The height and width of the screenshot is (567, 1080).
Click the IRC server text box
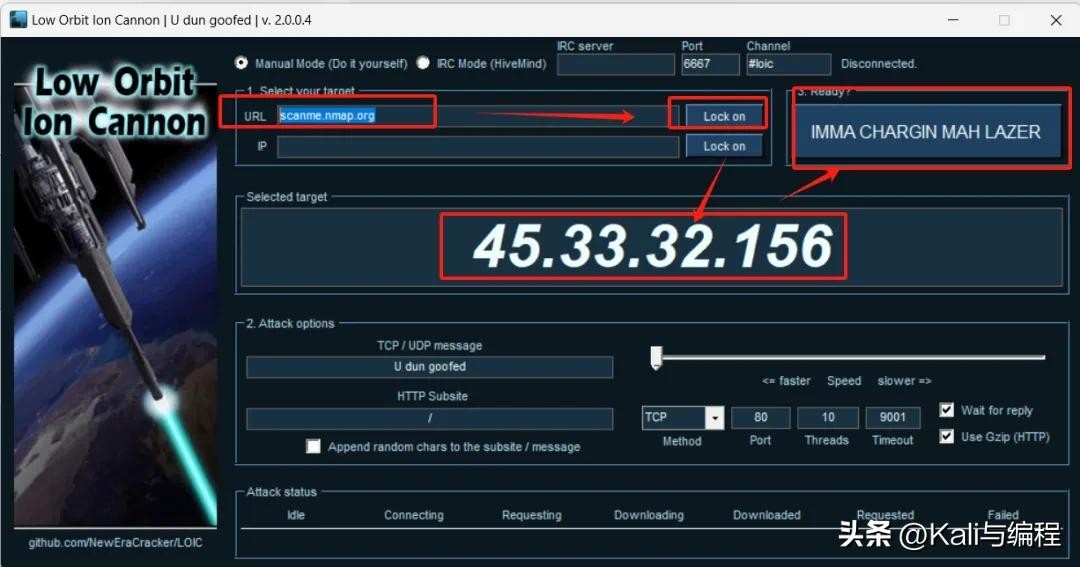[x=615, y=64]
